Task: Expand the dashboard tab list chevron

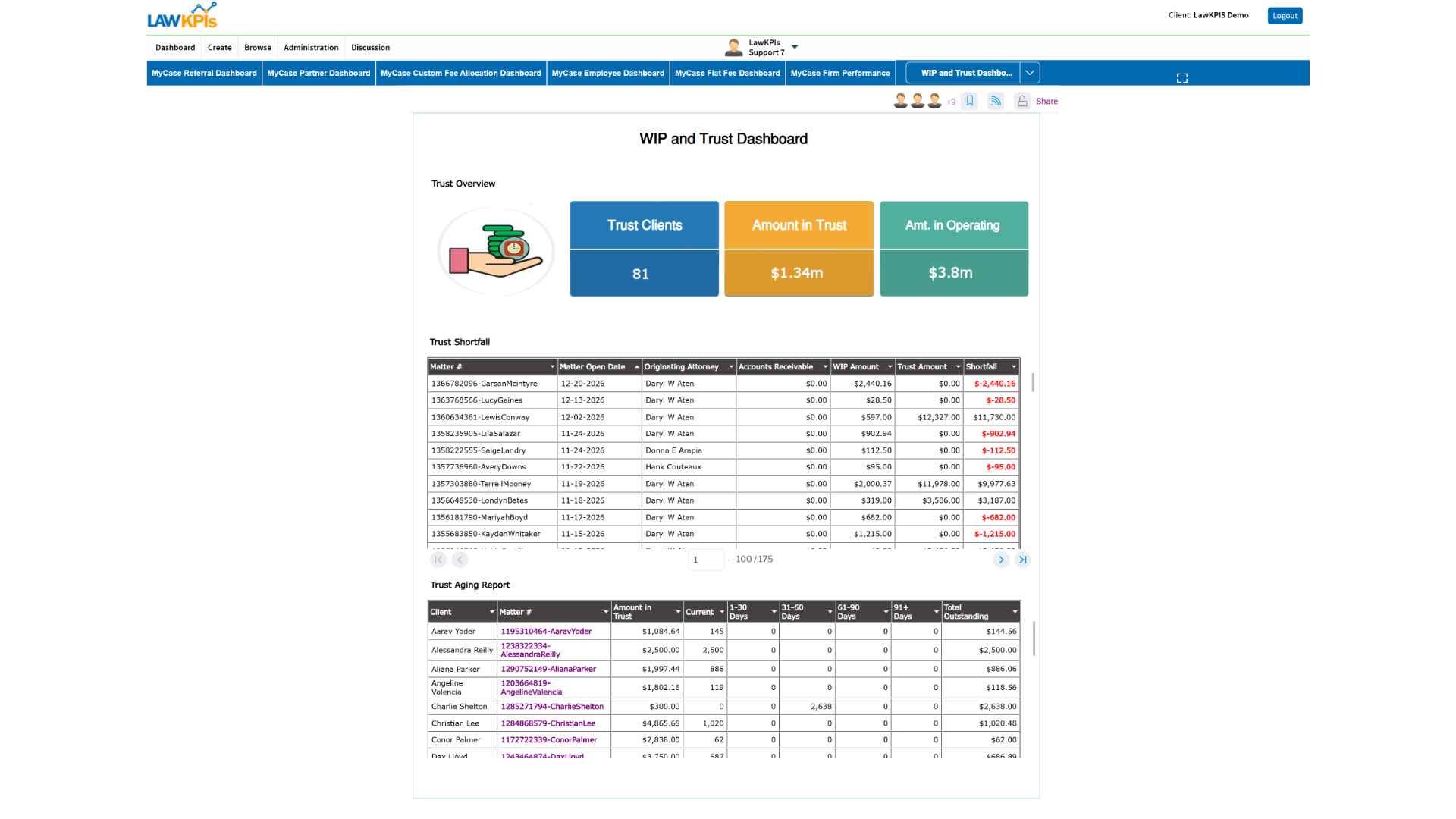Action: pos(1030,73)
